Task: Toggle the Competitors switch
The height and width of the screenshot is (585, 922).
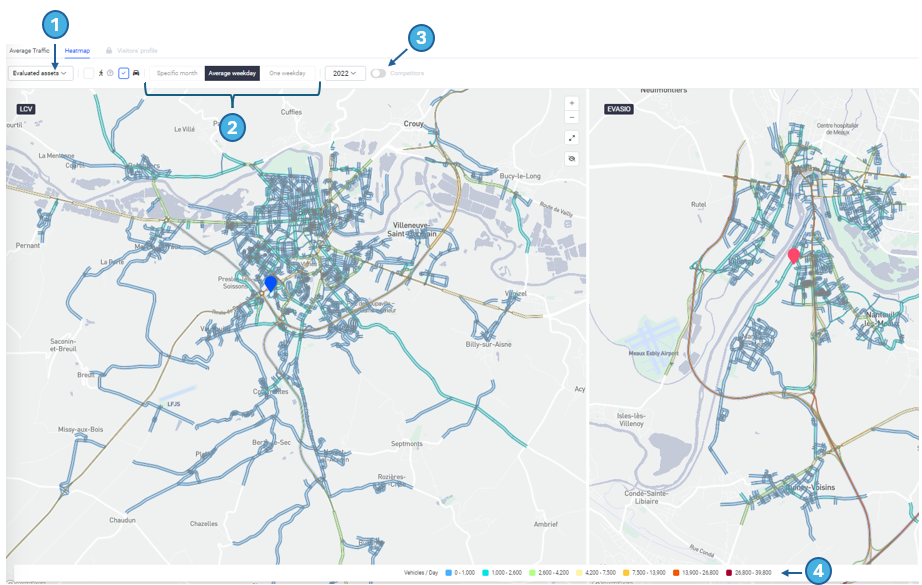Action: 378,73
